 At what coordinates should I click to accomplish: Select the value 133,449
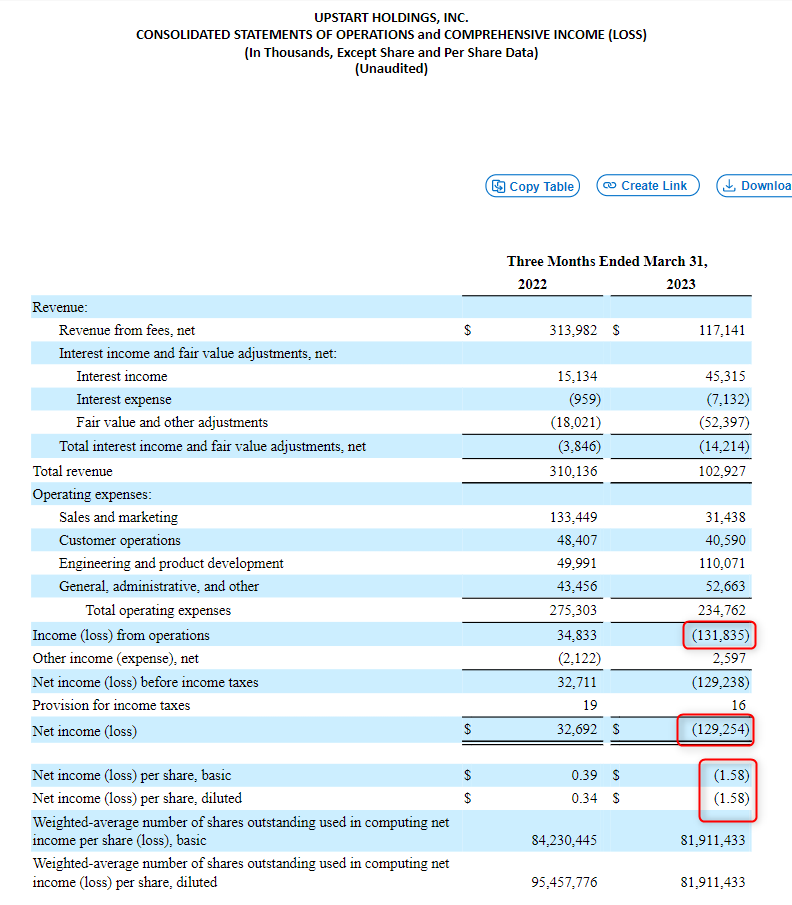573,517
